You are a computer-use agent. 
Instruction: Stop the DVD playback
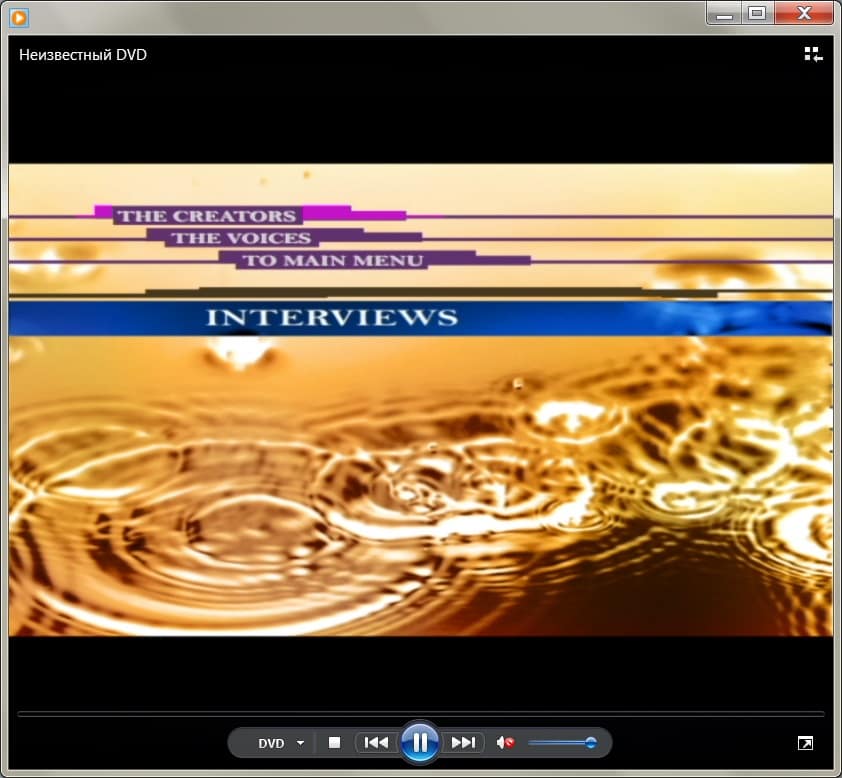pyautogui.click(x=334, y=743)
